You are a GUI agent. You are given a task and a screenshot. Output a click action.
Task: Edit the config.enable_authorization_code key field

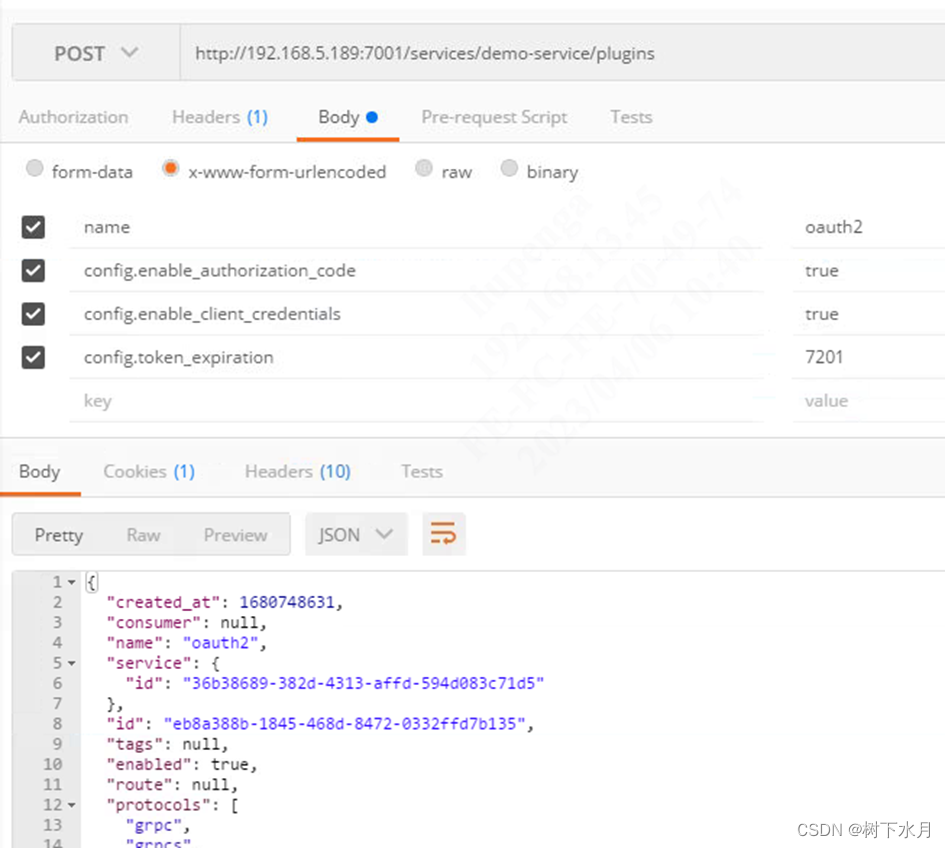pos(416,271)
